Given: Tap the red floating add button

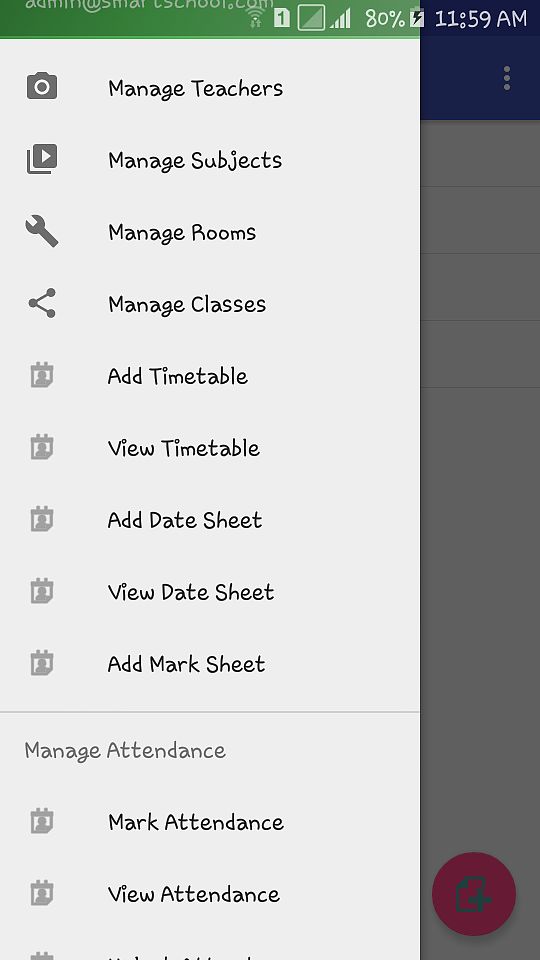Looking at the screenshot, I should (474, 894).
